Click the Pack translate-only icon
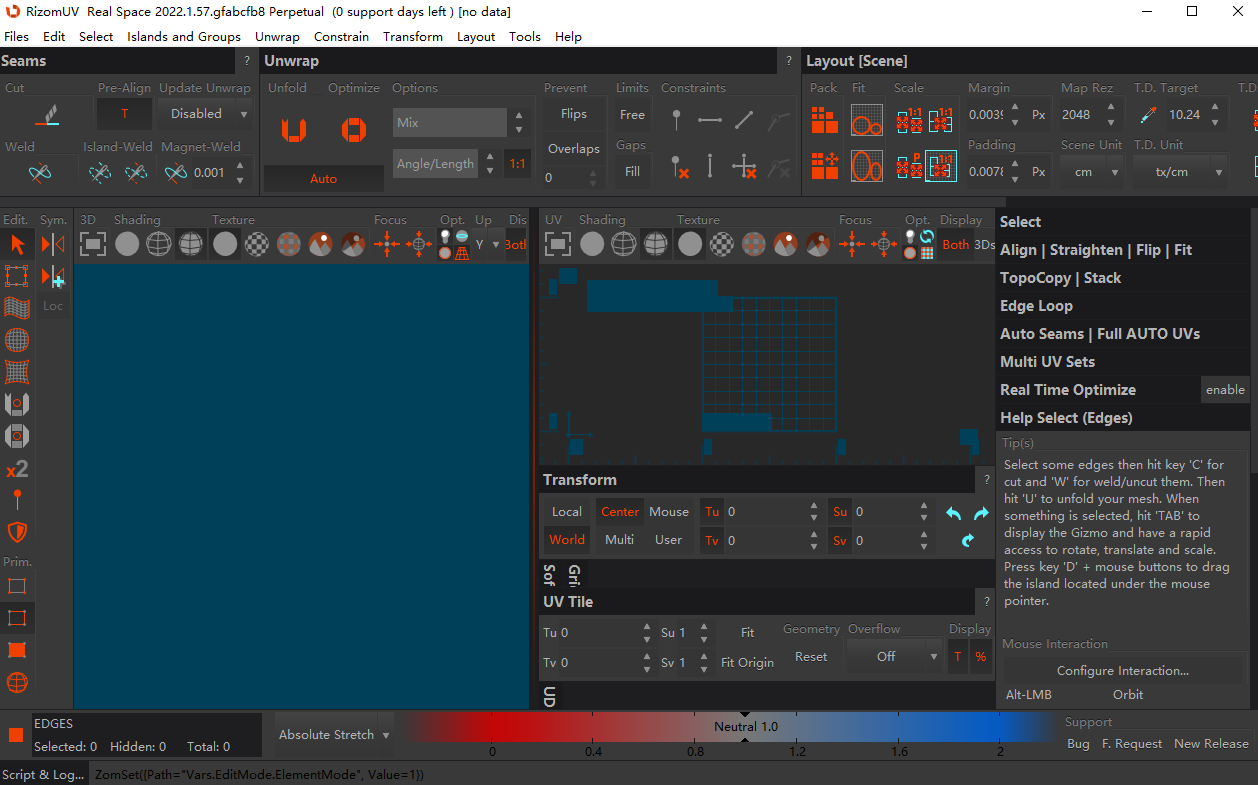The width and height of the screenshot is (1258, 785). (824, 166)
